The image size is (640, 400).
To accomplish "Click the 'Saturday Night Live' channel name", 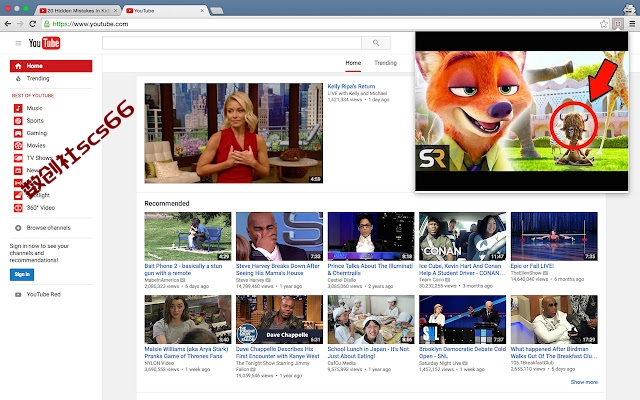I will pos(440,363).
